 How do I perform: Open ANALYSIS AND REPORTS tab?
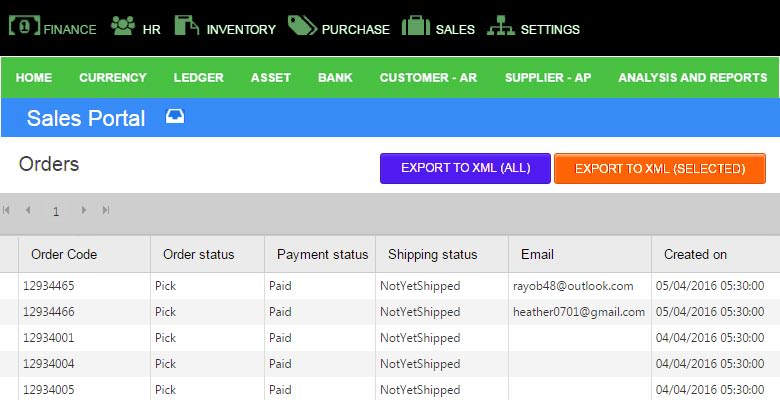(x=693, y=78)
